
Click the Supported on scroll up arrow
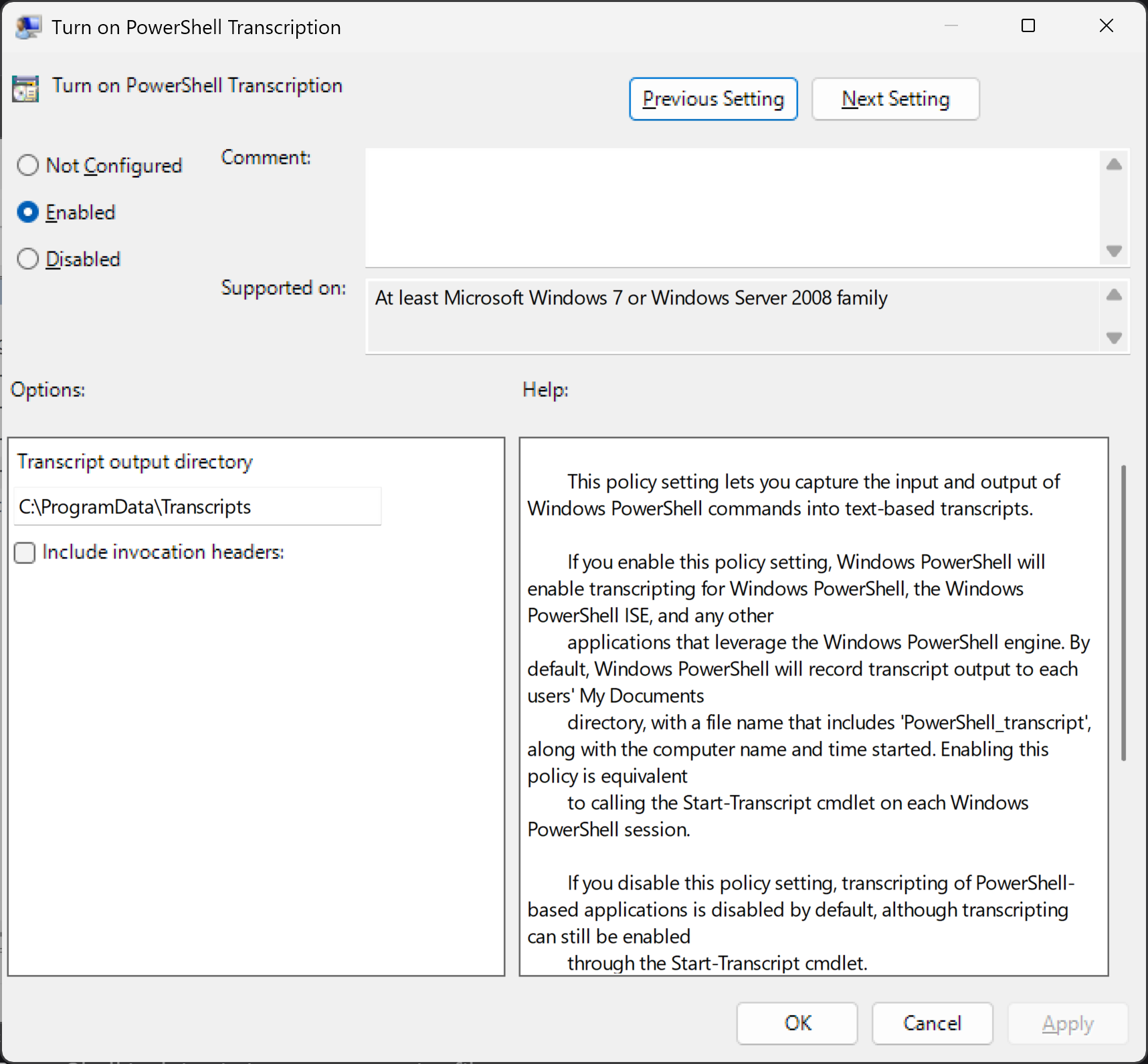point(1114,295)
